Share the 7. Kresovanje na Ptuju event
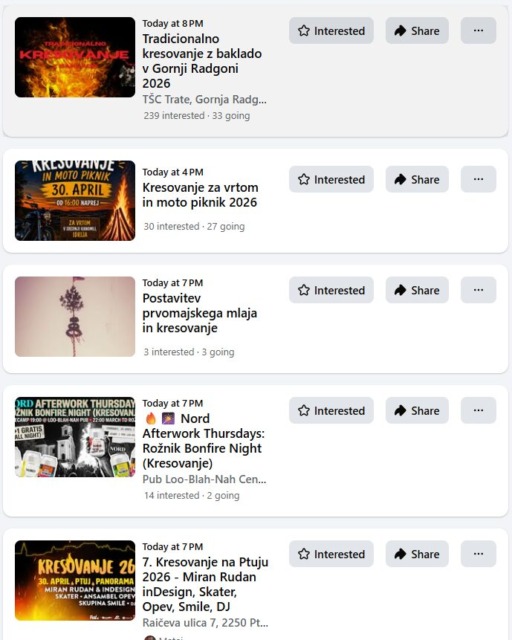The width and height of the screenshot is (512, 640). pos(417,554)
